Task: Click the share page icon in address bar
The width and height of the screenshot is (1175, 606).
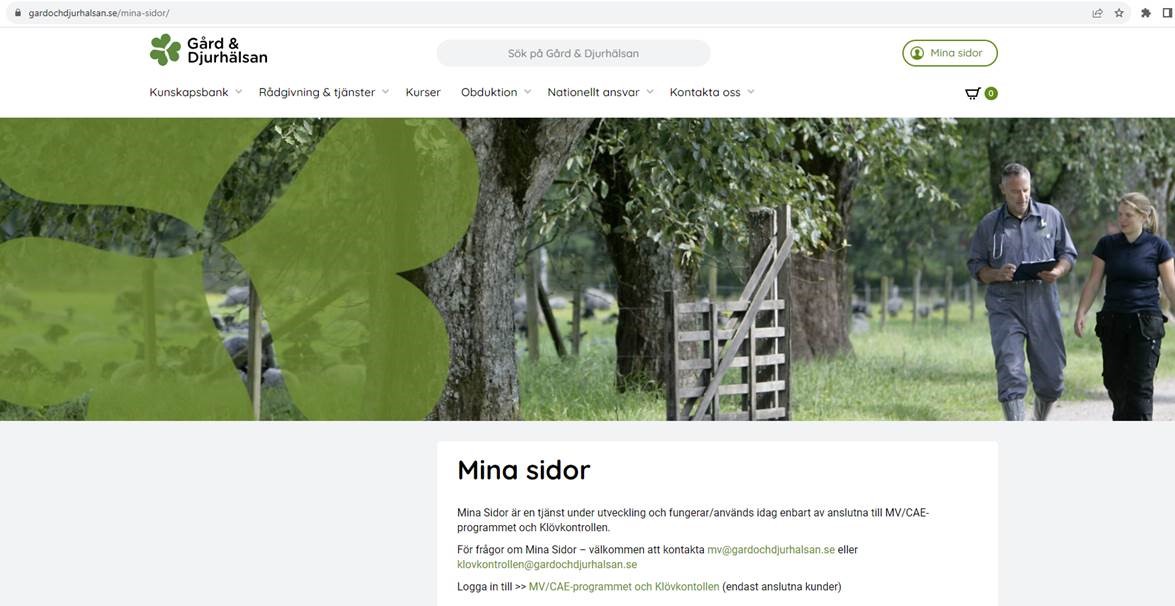Action: tap(1097, 13)
